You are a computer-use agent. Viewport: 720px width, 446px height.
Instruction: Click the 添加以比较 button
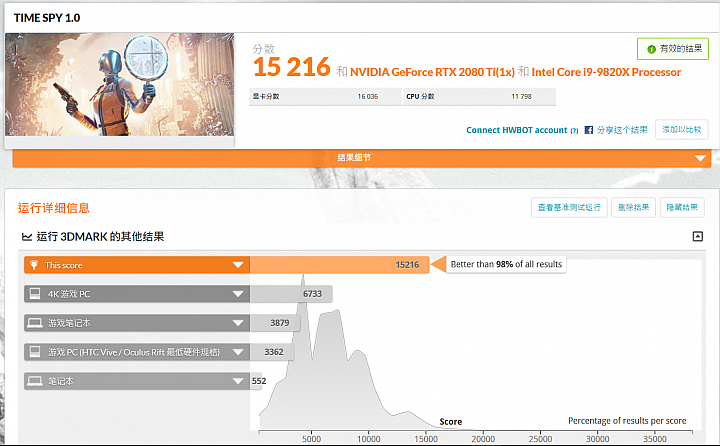point(681,130)
